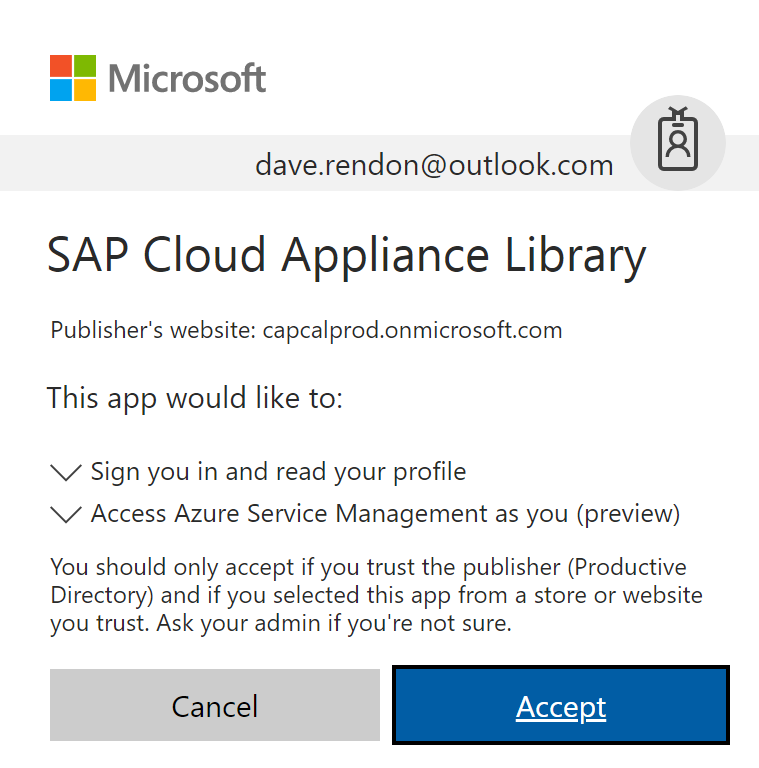This screenshot has width=759, height=768.
Task: Click the yellow square of Microsoft logo
Action: click(x=85, y=90)
